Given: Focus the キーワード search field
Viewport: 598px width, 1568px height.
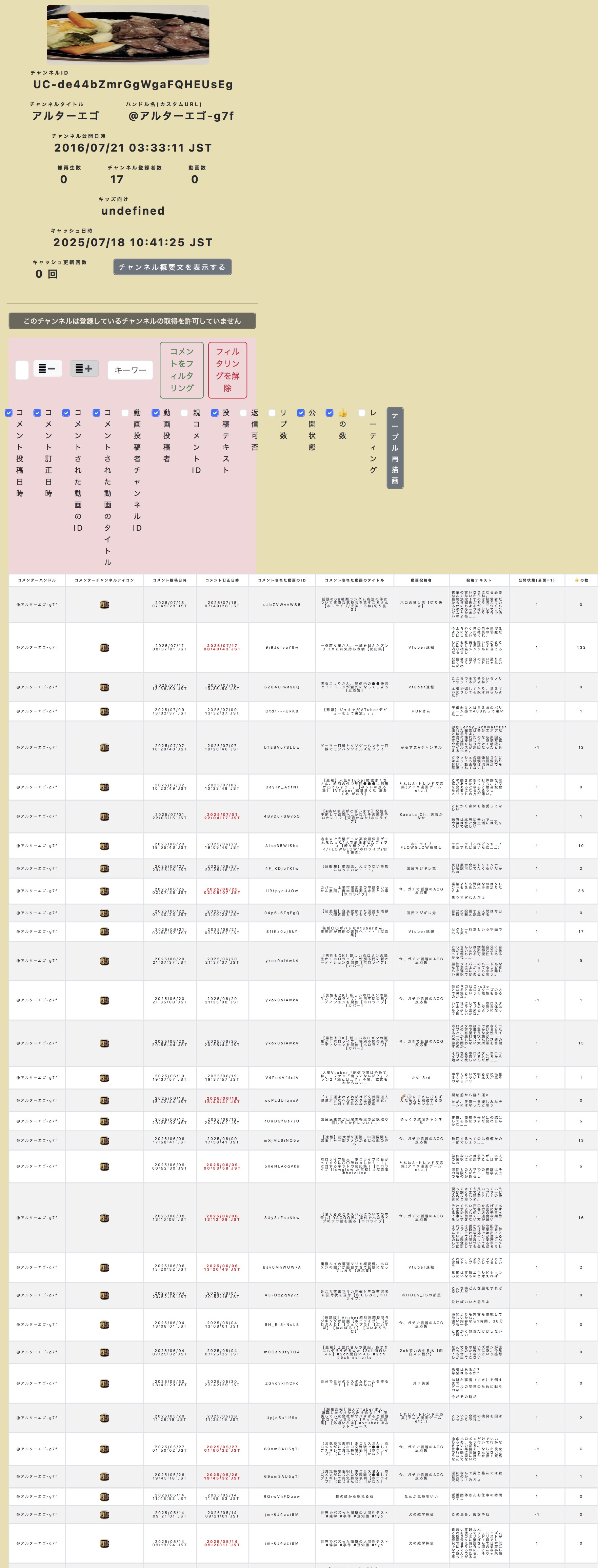Looking at the screenshot, I should (x=130, y=370).
